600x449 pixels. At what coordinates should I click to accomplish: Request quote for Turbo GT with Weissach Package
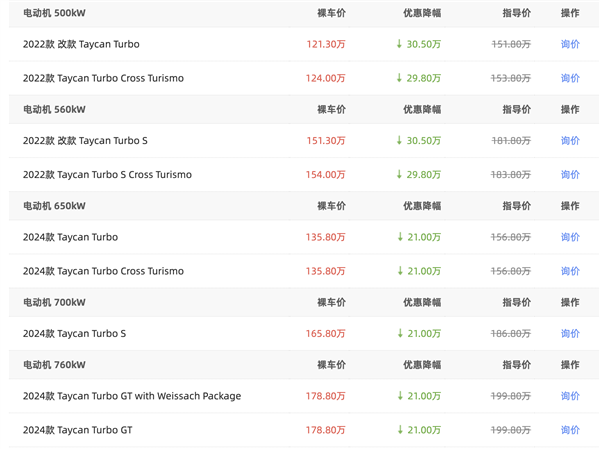tap(570, 396)
